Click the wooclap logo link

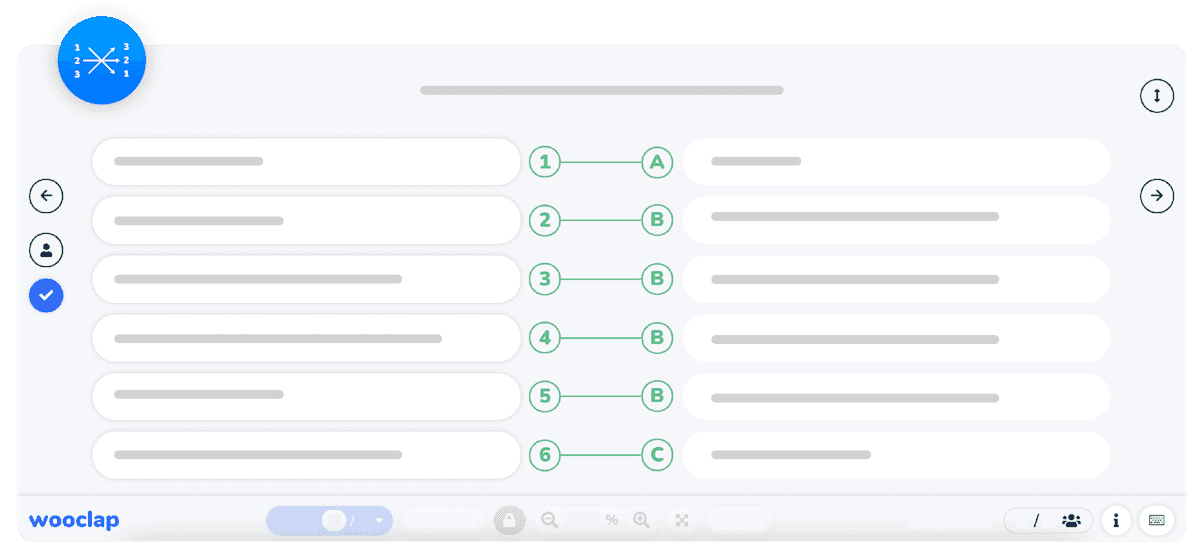click(x=74, y=520)
